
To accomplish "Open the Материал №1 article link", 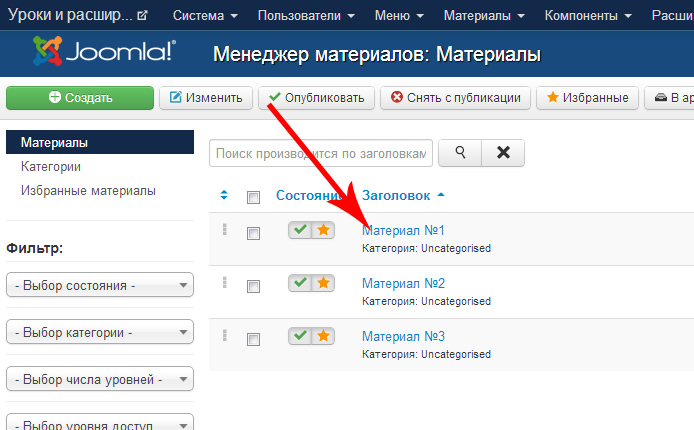I will coord(403,230).
